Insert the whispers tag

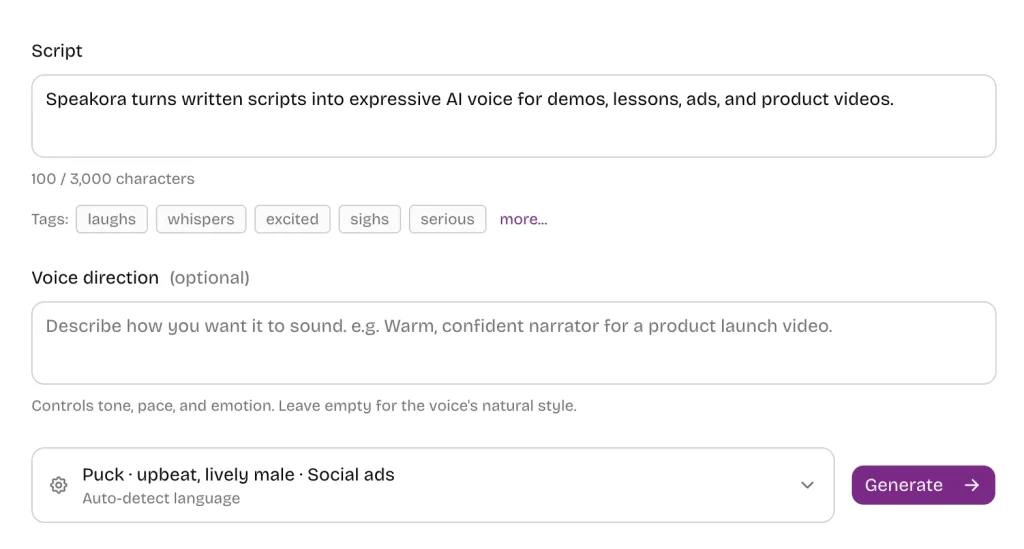[200, 219]
